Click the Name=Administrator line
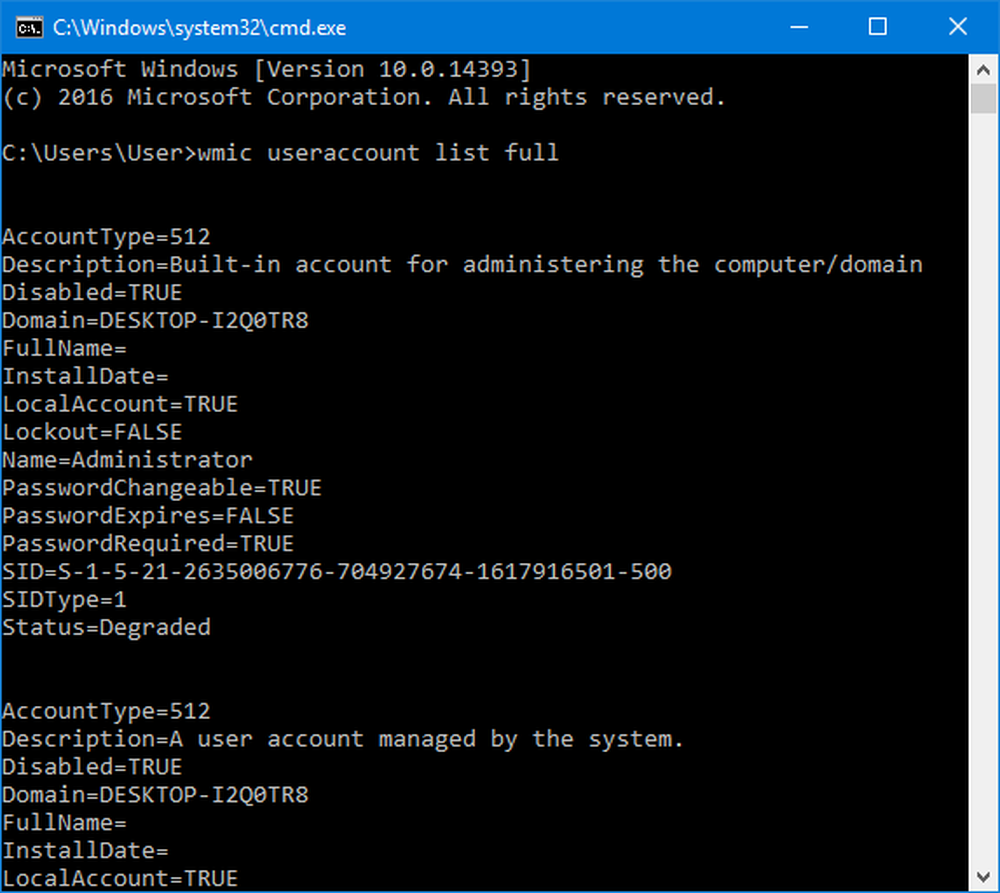Screen dimensions: 1000x893 point(127,460)
